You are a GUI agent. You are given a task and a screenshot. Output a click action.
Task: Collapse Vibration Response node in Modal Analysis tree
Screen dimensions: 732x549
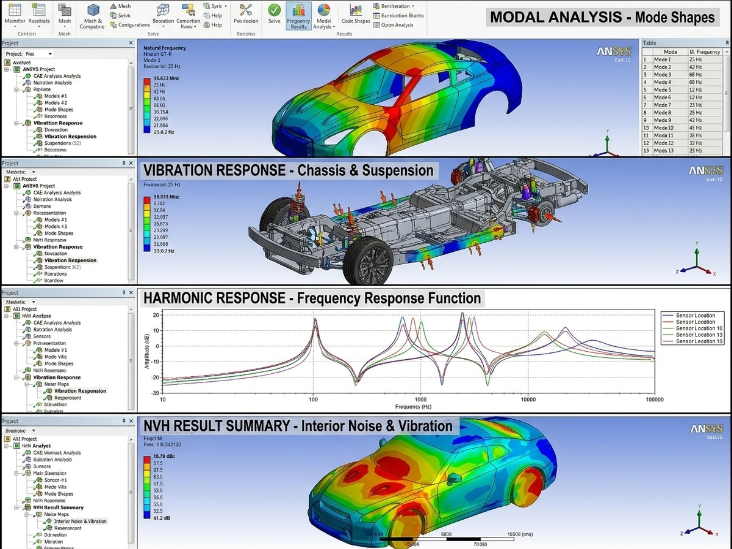pyautogui.click(x=16, y=123)
